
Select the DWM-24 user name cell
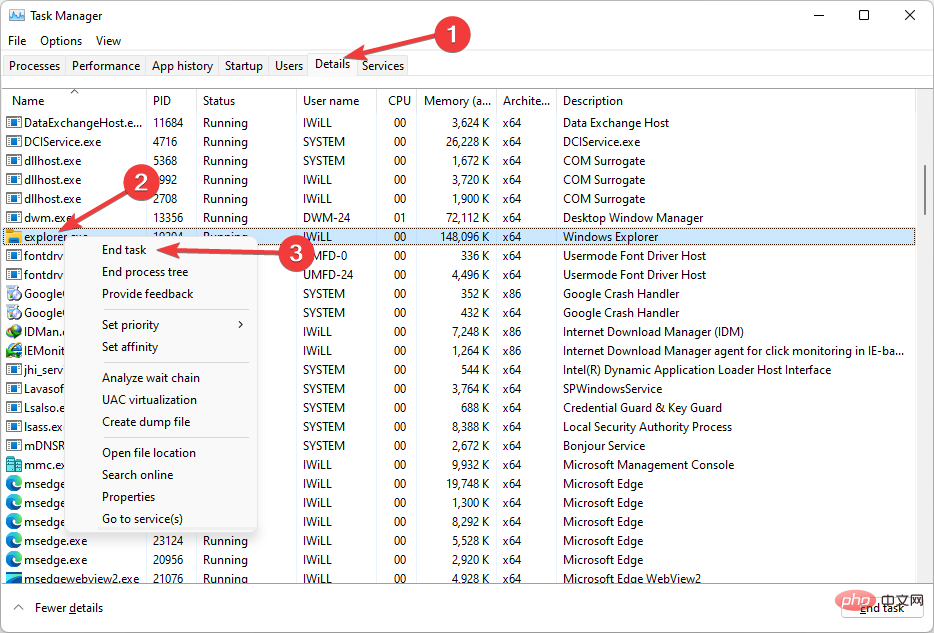point(326,218)
